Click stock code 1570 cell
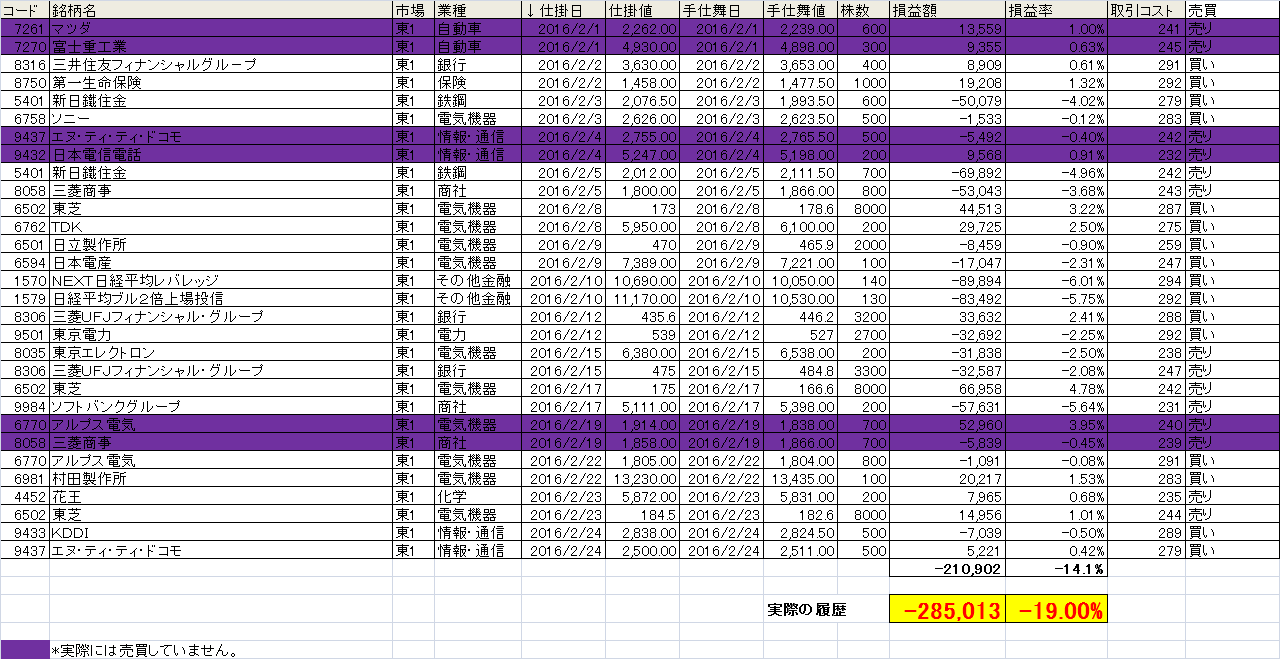 [x=25, y=280]
